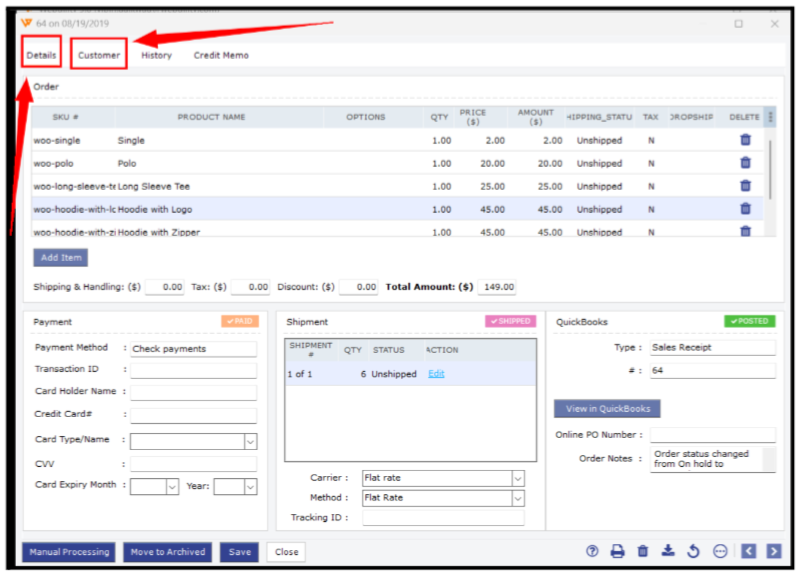Go to next order with right arrow
Screen dimensions: 798x575
pos(774,551)
